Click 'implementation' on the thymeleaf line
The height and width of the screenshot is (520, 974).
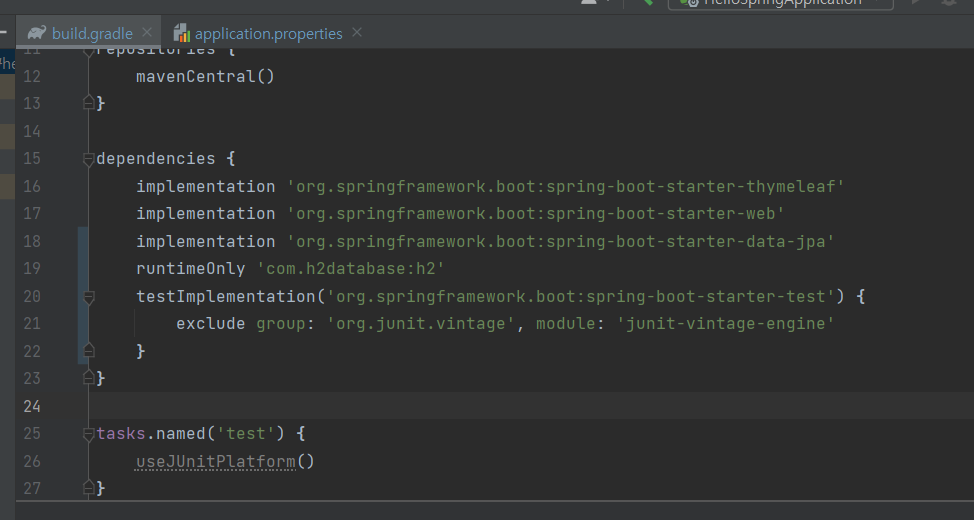206,186
